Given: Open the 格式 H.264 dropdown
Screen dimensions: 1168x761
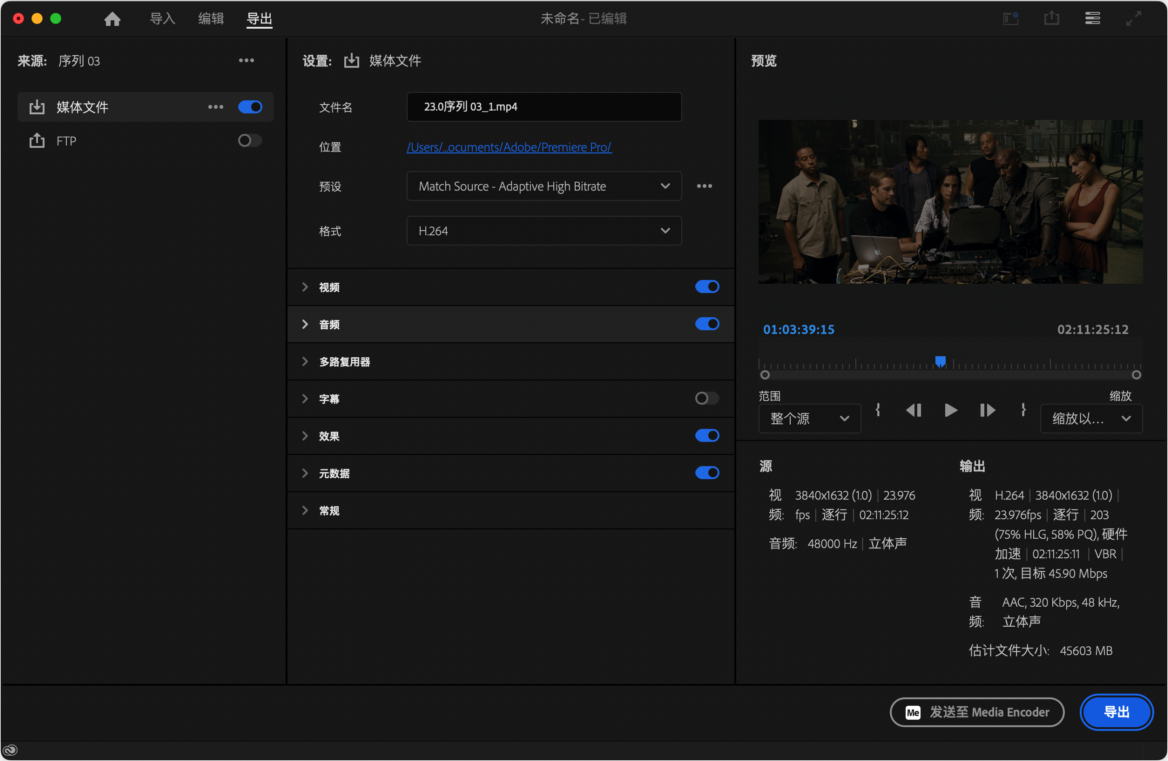Looking at the screenshot, I should click(544, 231).
